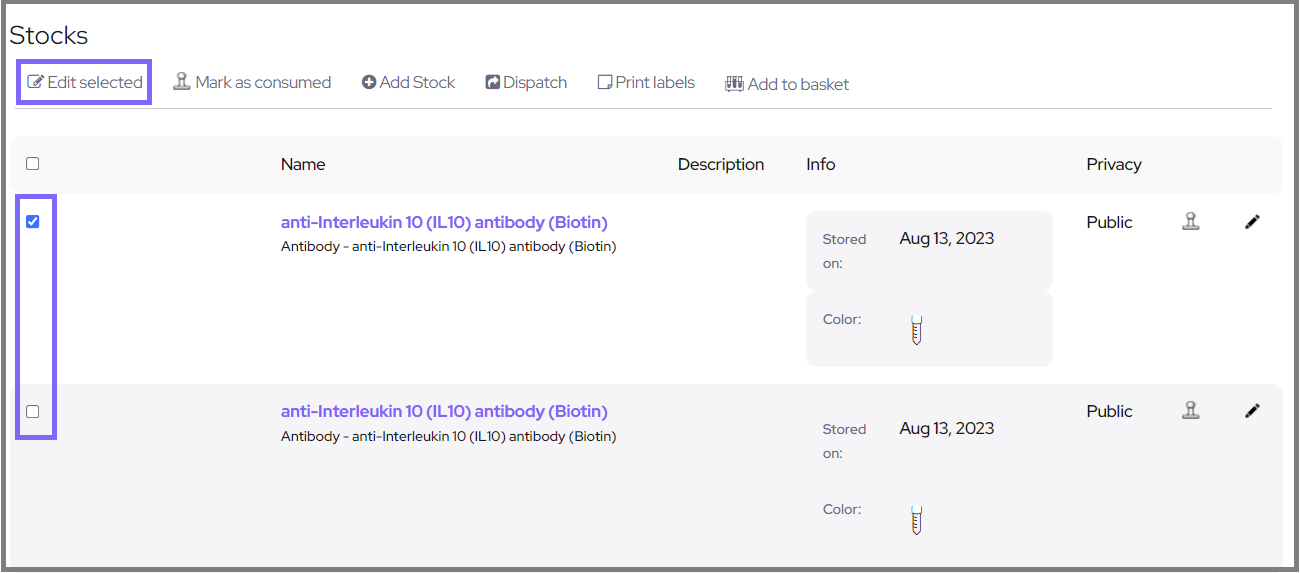
Task: Uncheck the first stock row checkbox
Action: [x=32, y=222]
